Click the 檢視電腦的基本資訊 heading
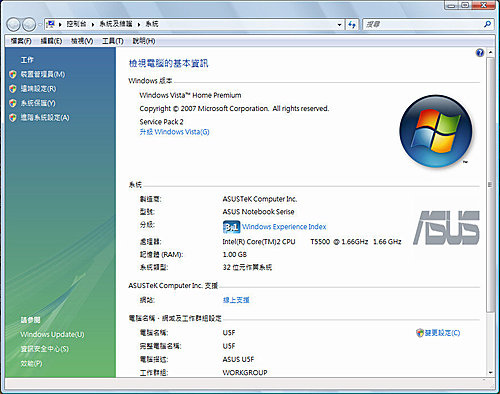 pyautogui.click(x=169, y=63)
